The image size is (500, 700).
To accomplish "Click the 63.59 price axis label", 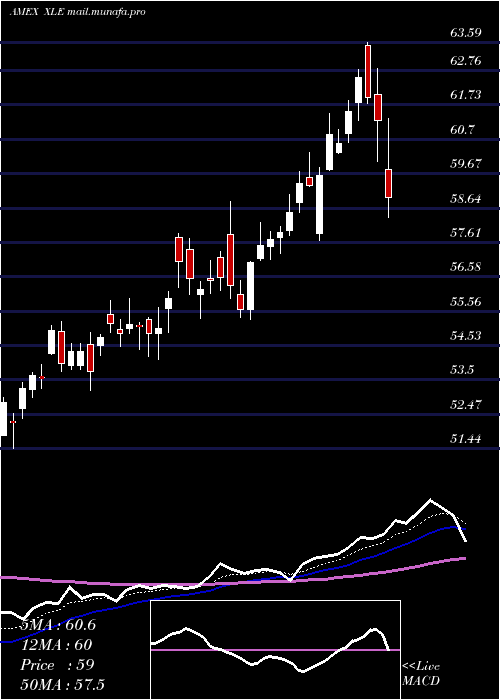I will click(466, 33).
